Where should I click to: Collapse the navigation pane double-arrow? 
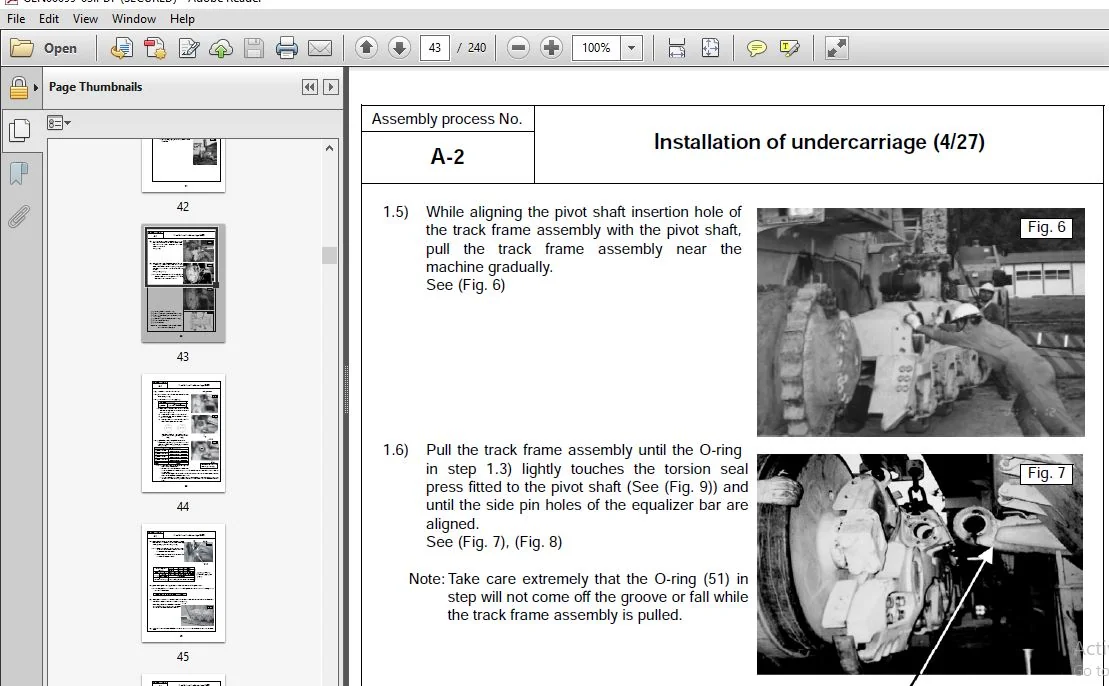point(309,87)
